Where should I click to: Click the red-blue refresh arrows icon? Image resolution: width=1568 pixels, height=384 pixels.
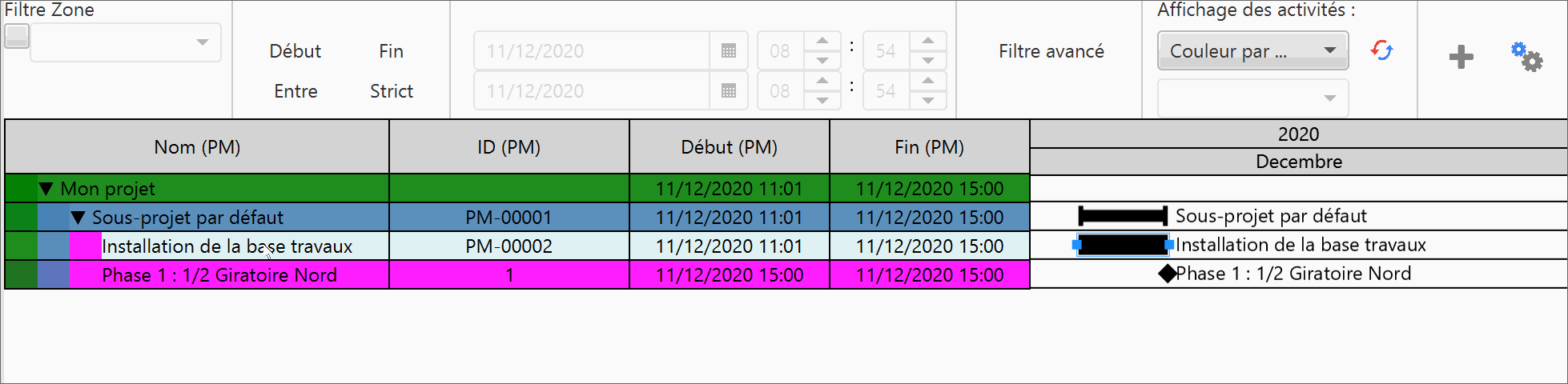pos(1381,51)
